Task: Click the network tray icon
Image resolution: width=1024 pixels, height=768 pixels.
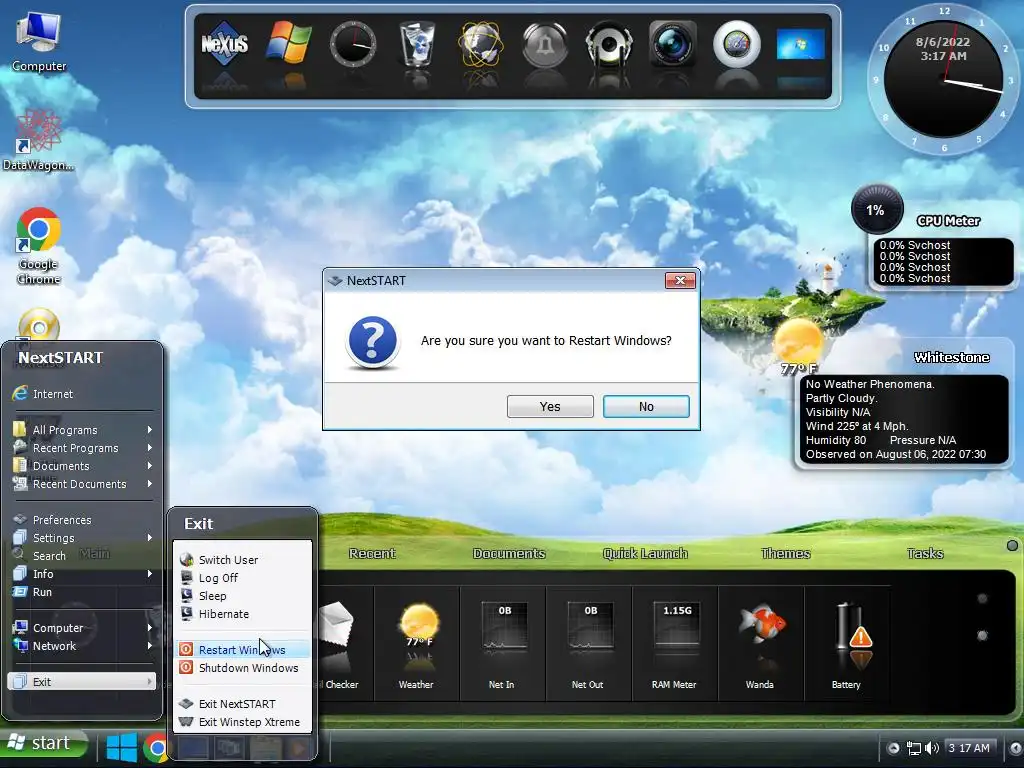Action: coord(914,748)
